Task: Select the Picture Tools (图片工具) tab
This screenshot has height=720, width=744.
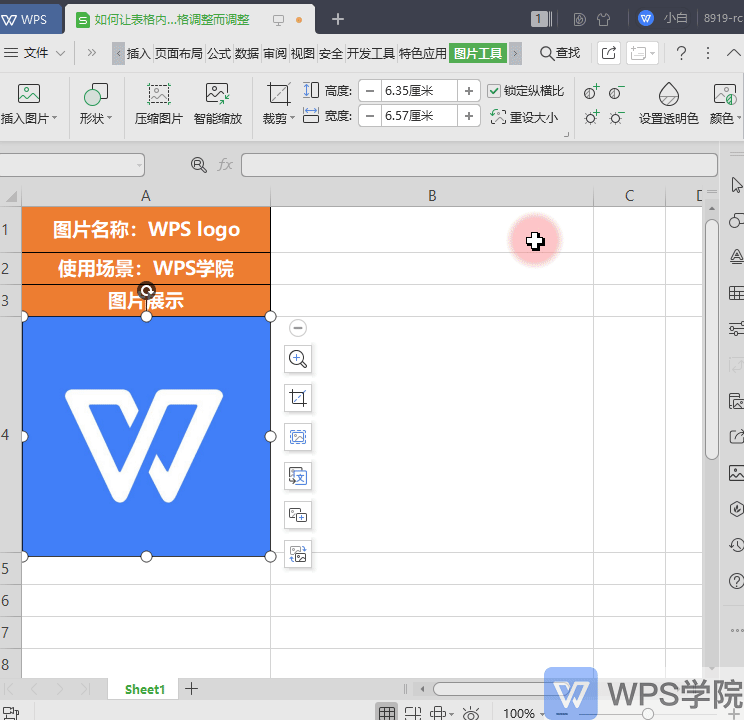Action: coord(478,53)
